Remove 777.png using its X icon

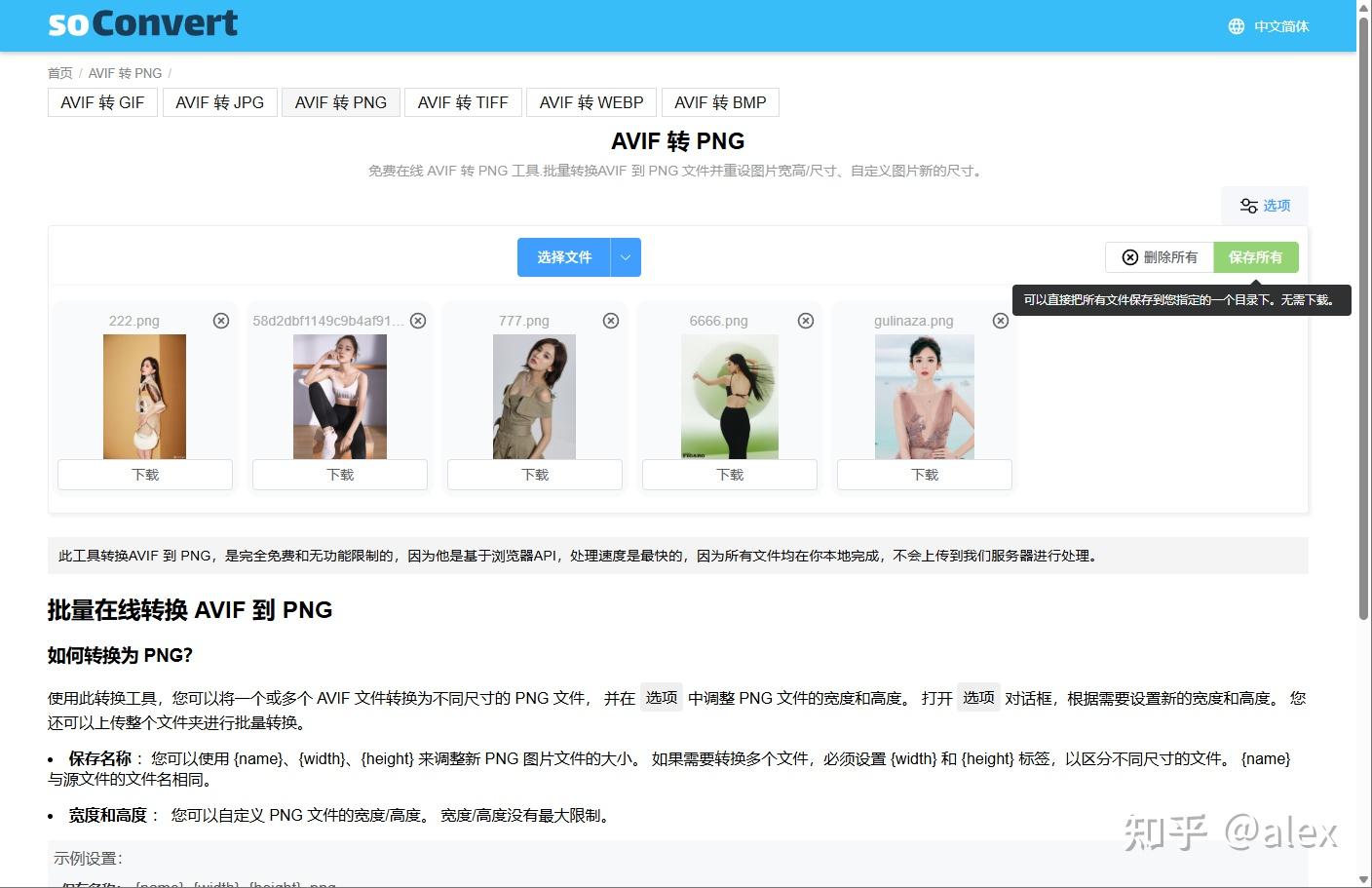pos(611,320)
